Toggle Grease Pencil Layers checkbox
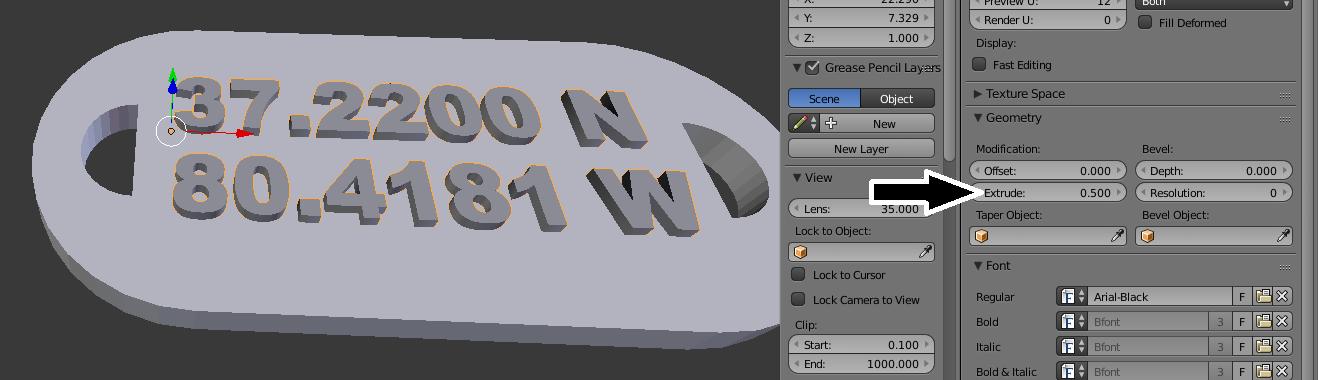Screen dimensions: 1318x380 [x=812, y=68]
